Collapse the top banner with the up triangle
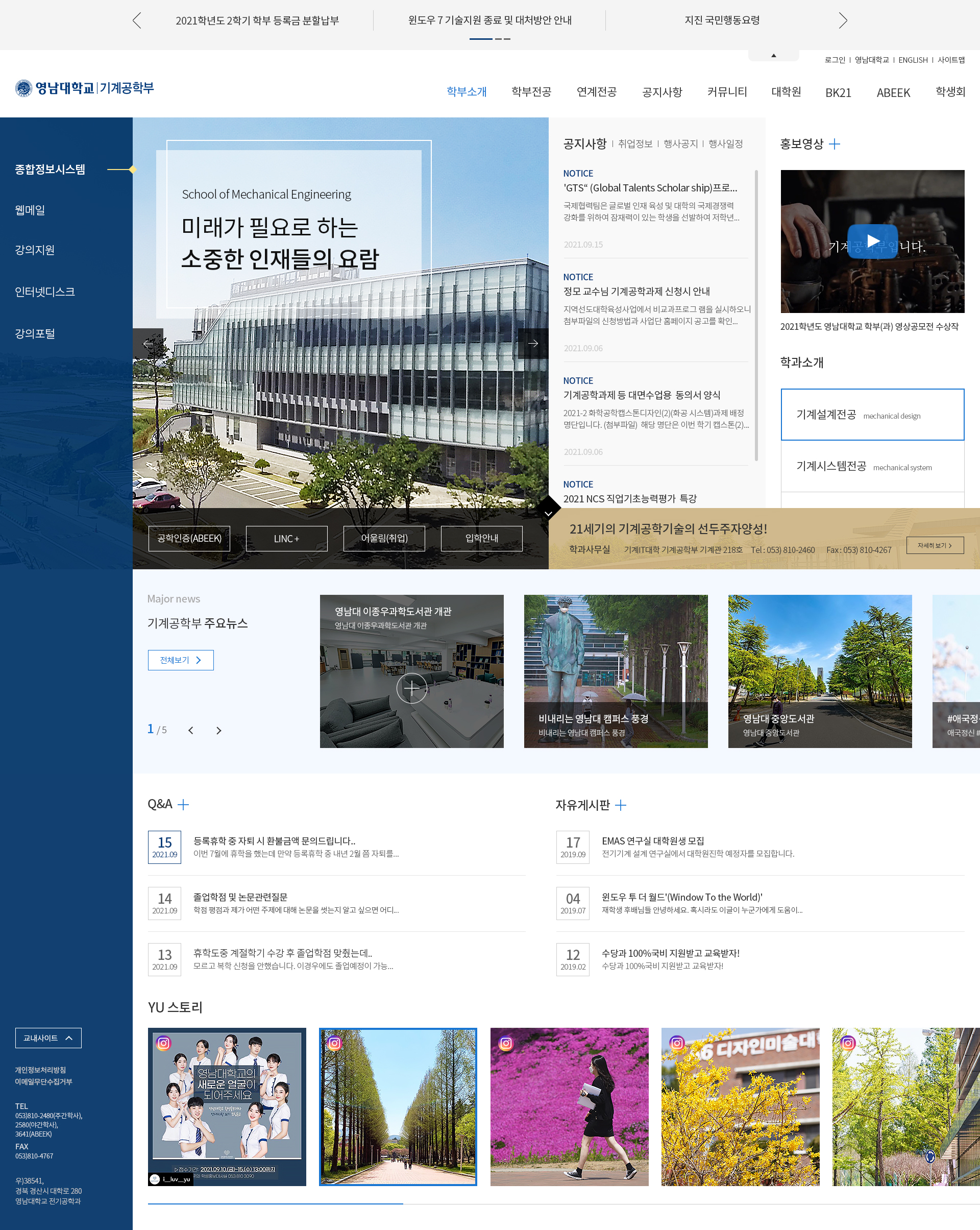980x1230 pixels. (x=773, y=55)
